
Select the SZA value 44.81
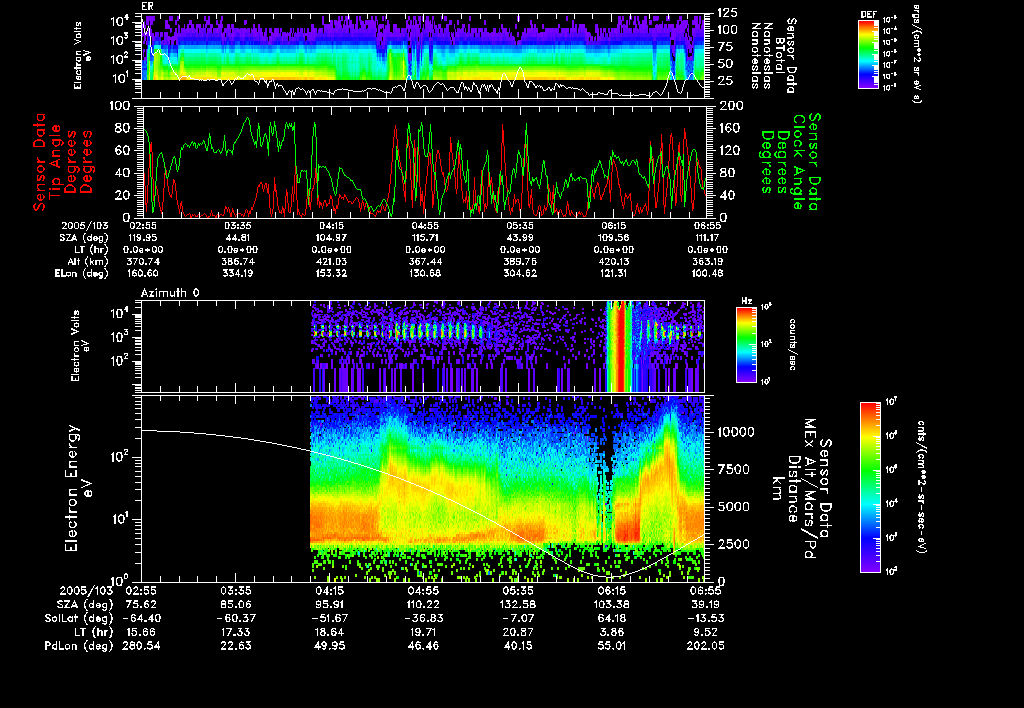(x=236, y=238)
